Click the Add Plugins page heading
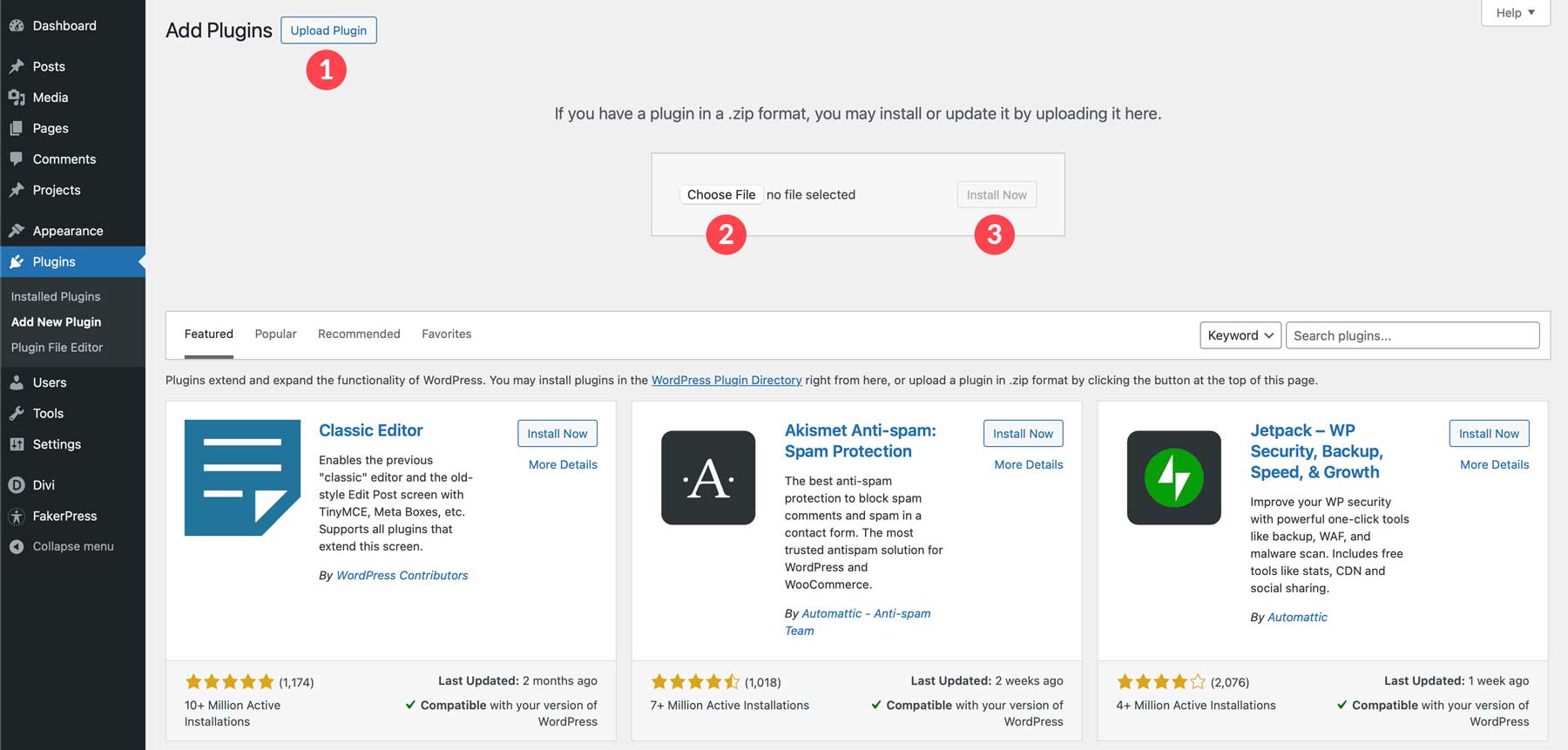Screen dimensions: 1568x750 pos(219,30)
